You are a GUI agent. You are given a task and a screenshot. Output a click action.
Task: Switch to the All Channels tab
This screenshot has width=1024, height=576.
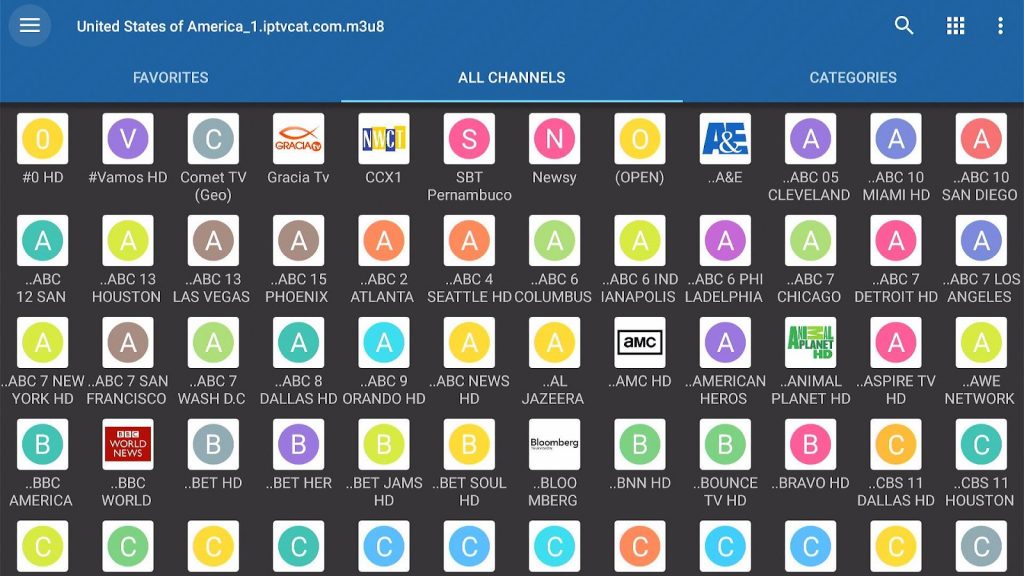click(x=512, y=78)
